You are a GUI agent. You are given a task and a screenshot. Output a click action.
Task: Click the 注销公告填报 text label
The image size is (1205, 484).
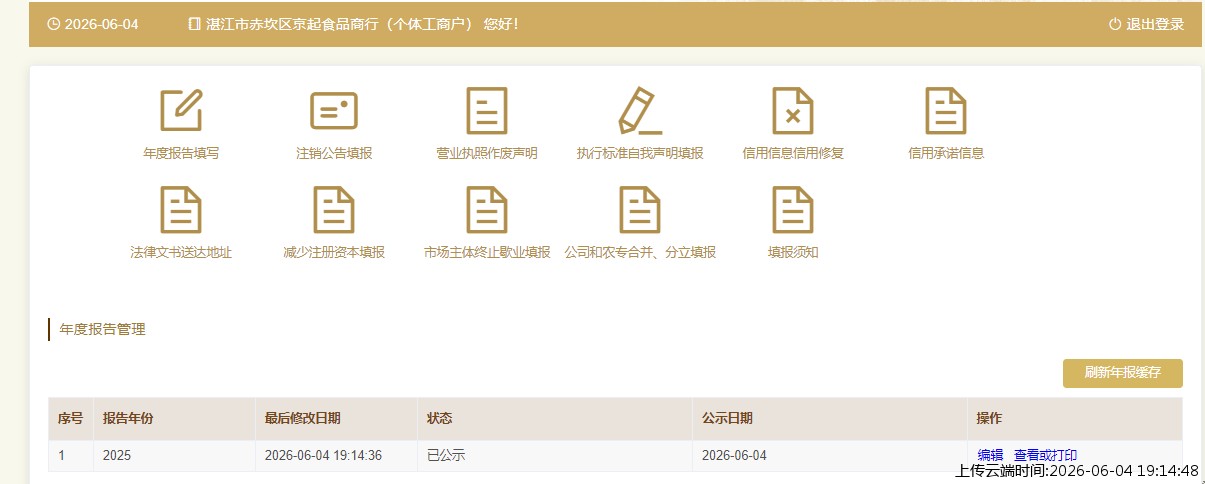tap(334, 153)
